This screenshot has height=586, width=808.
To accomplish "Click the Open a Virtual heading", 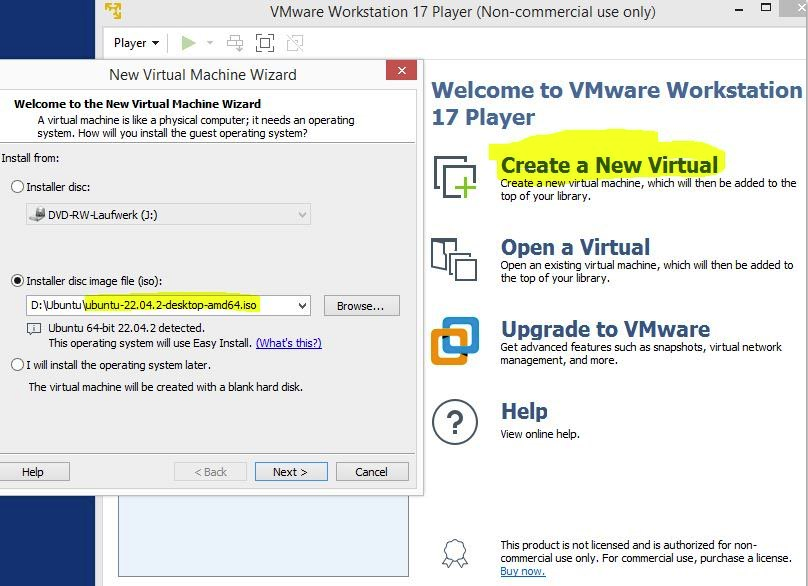I will [x=575, y=247].
